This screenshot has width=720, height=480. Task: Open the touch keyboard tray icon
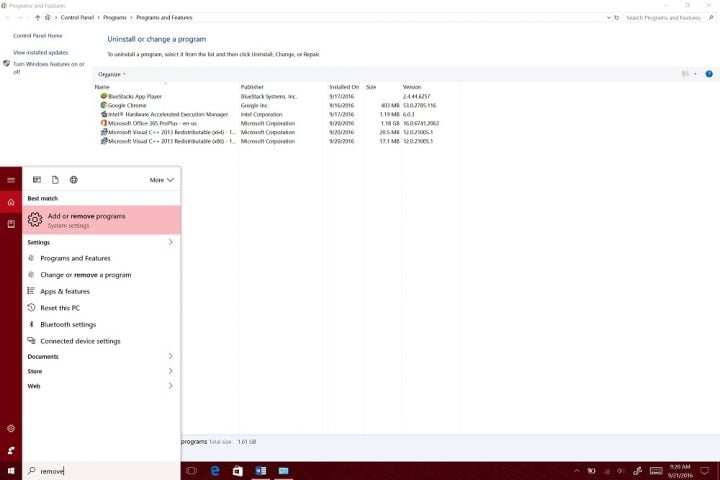click(656, 471)
